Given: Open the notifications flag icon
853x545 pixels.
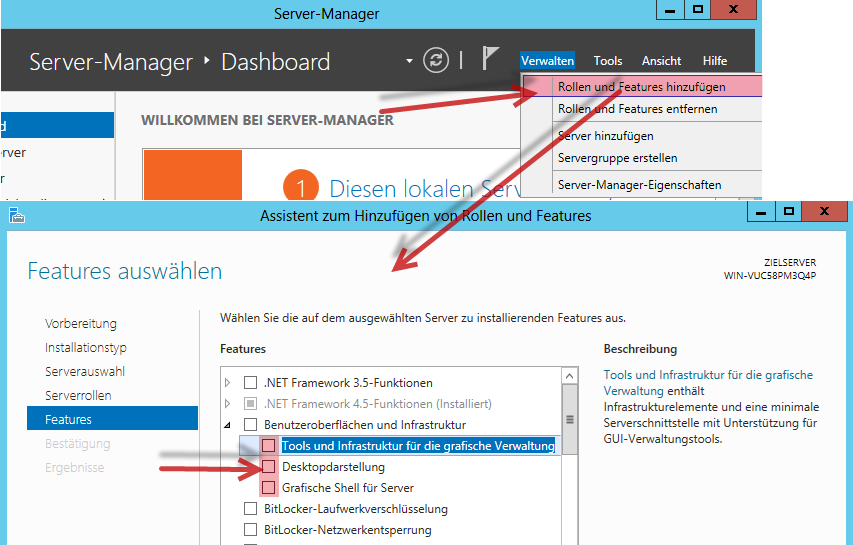Looking at the screenshot, I should 490,58.
